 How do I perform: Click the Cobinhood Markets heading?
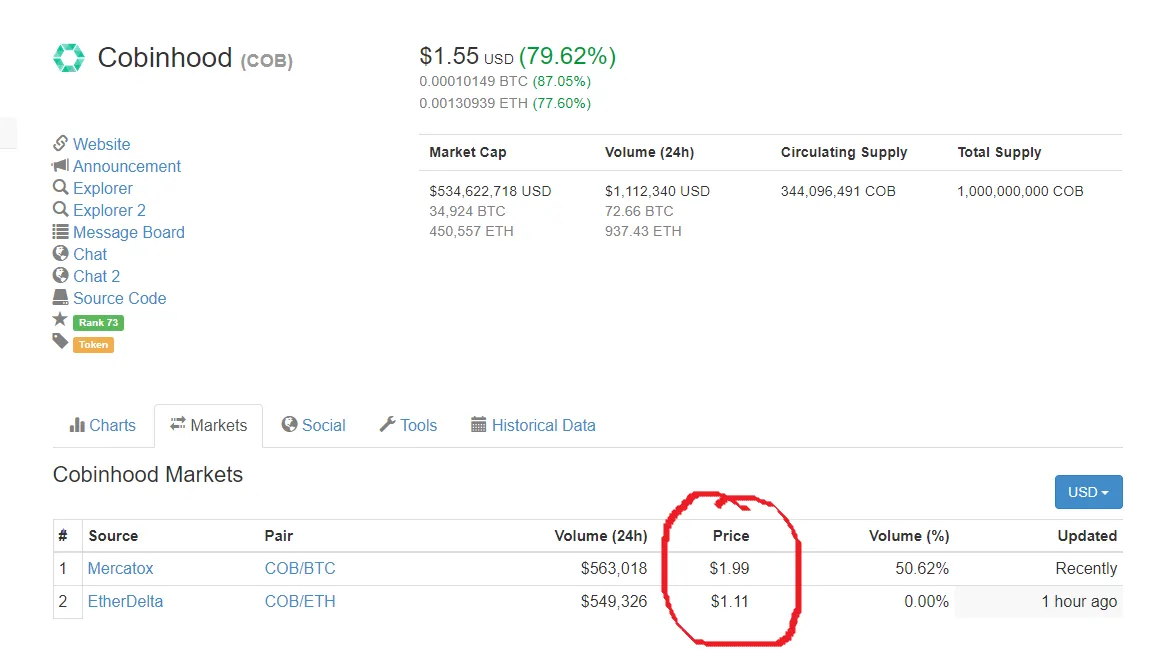pyautogui.click(x=148, y=474)
